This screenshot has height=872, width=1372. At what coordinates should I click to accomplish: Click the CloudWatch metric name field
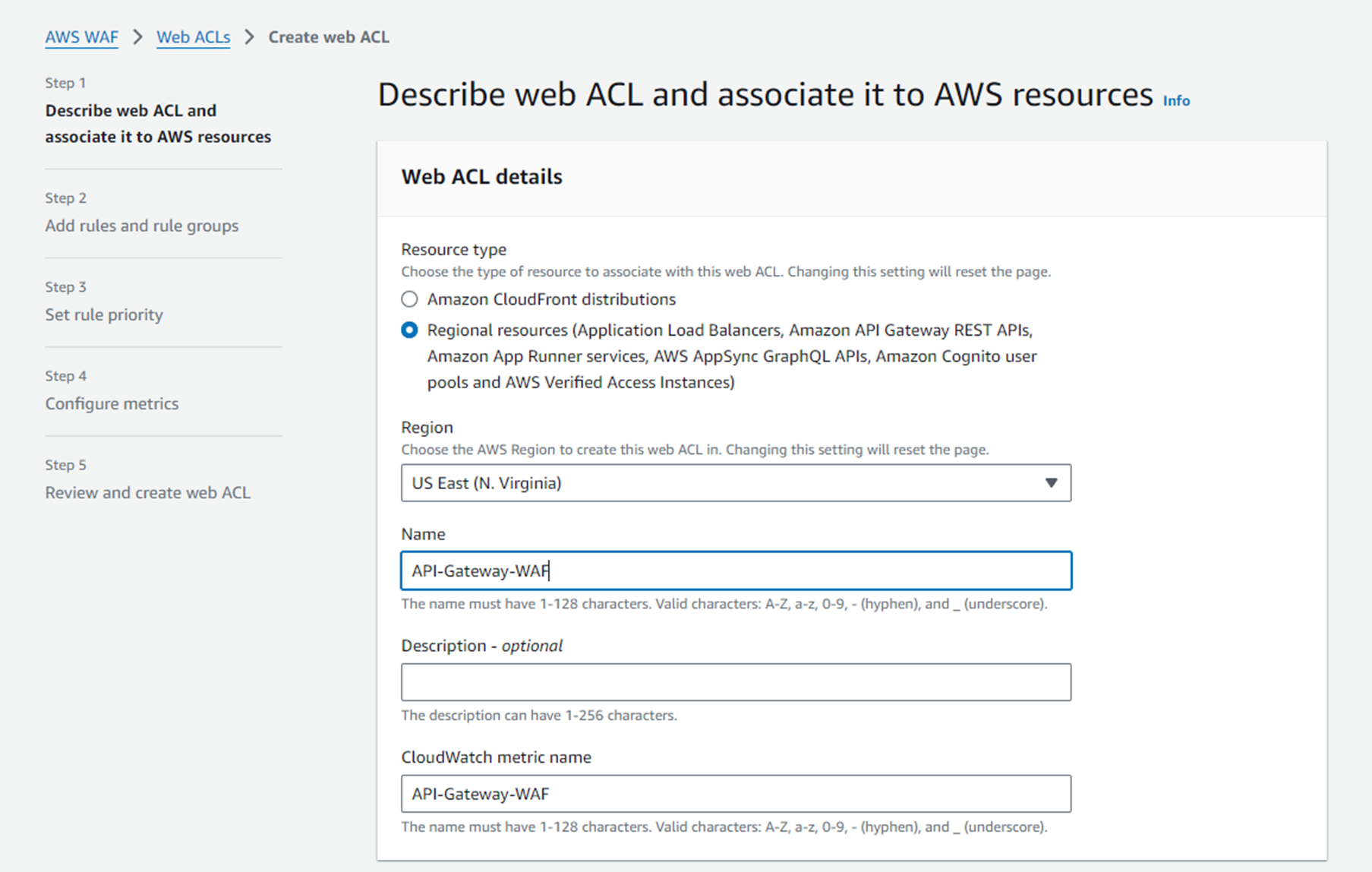click(735, 794)
